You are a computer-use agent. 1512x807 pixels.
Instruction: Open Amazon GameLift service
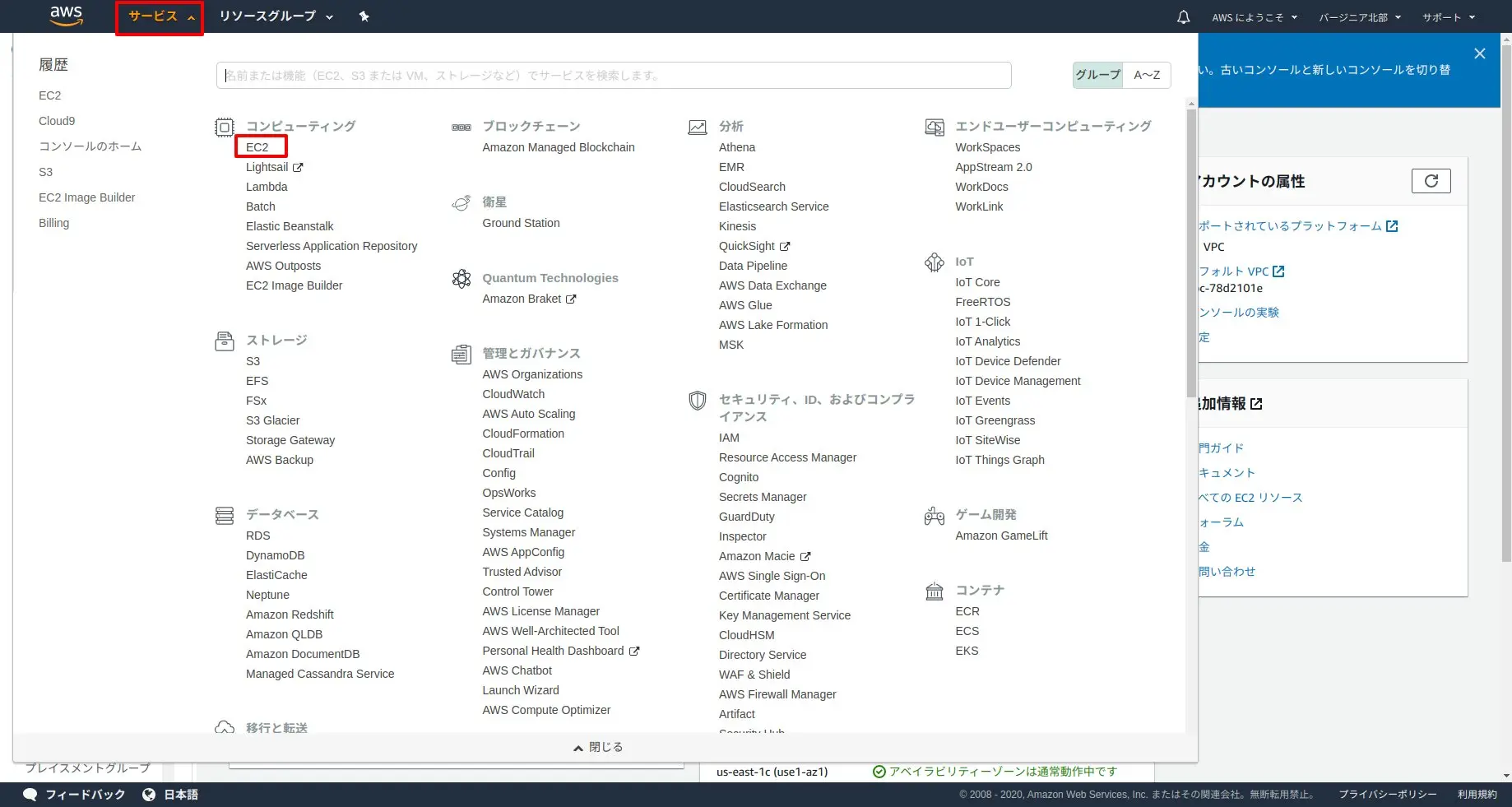tap(1001, 536)
